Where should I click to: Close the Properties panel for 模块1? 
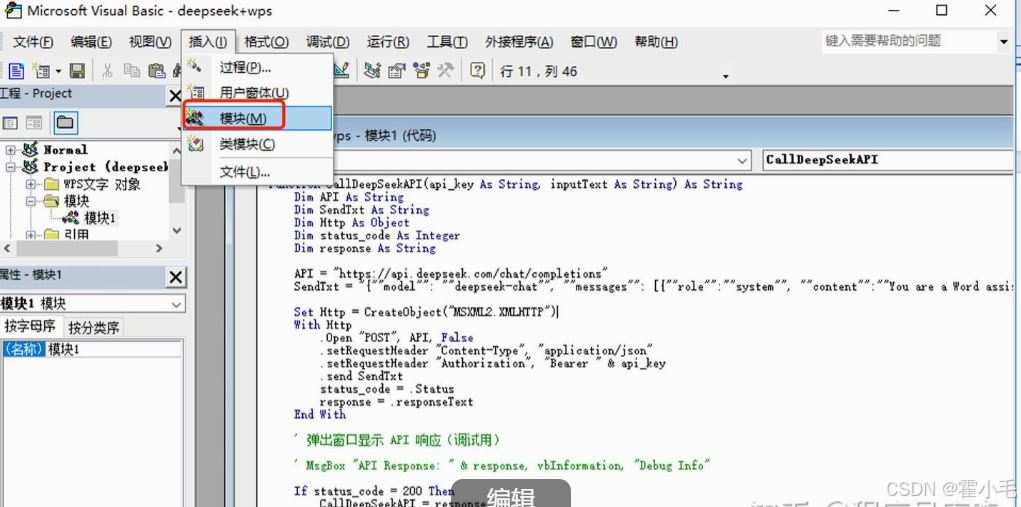pos(176,277)
